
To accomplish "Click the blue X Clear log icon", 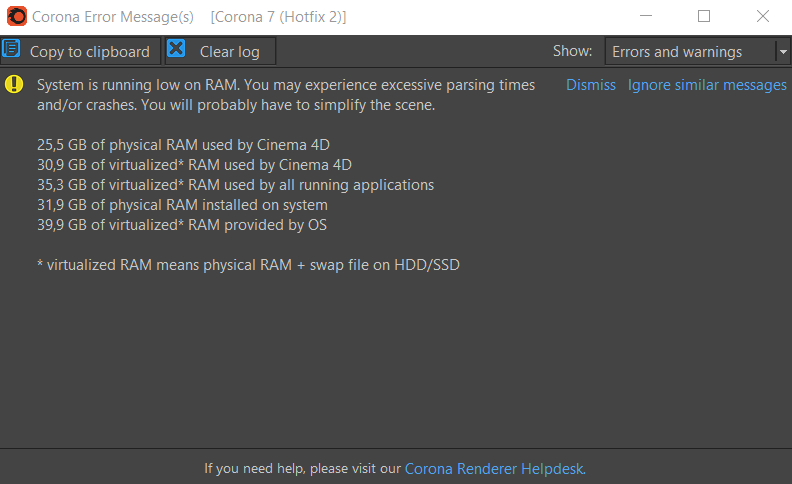I will [x=176, y=49].
